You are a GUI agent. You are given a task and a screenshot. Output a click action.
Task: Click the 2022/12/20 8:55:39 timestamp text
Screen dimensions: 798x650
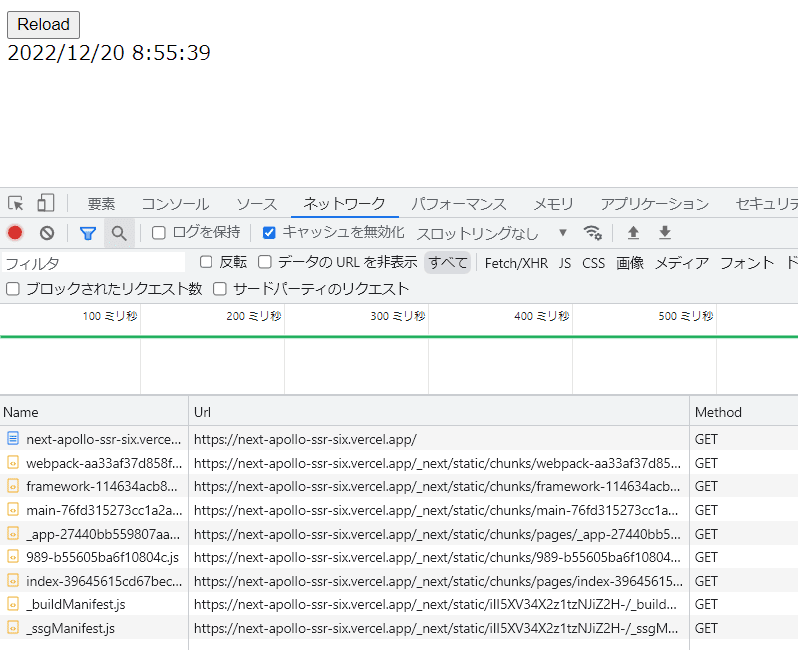pyautogui.click(x=109, y=53)
